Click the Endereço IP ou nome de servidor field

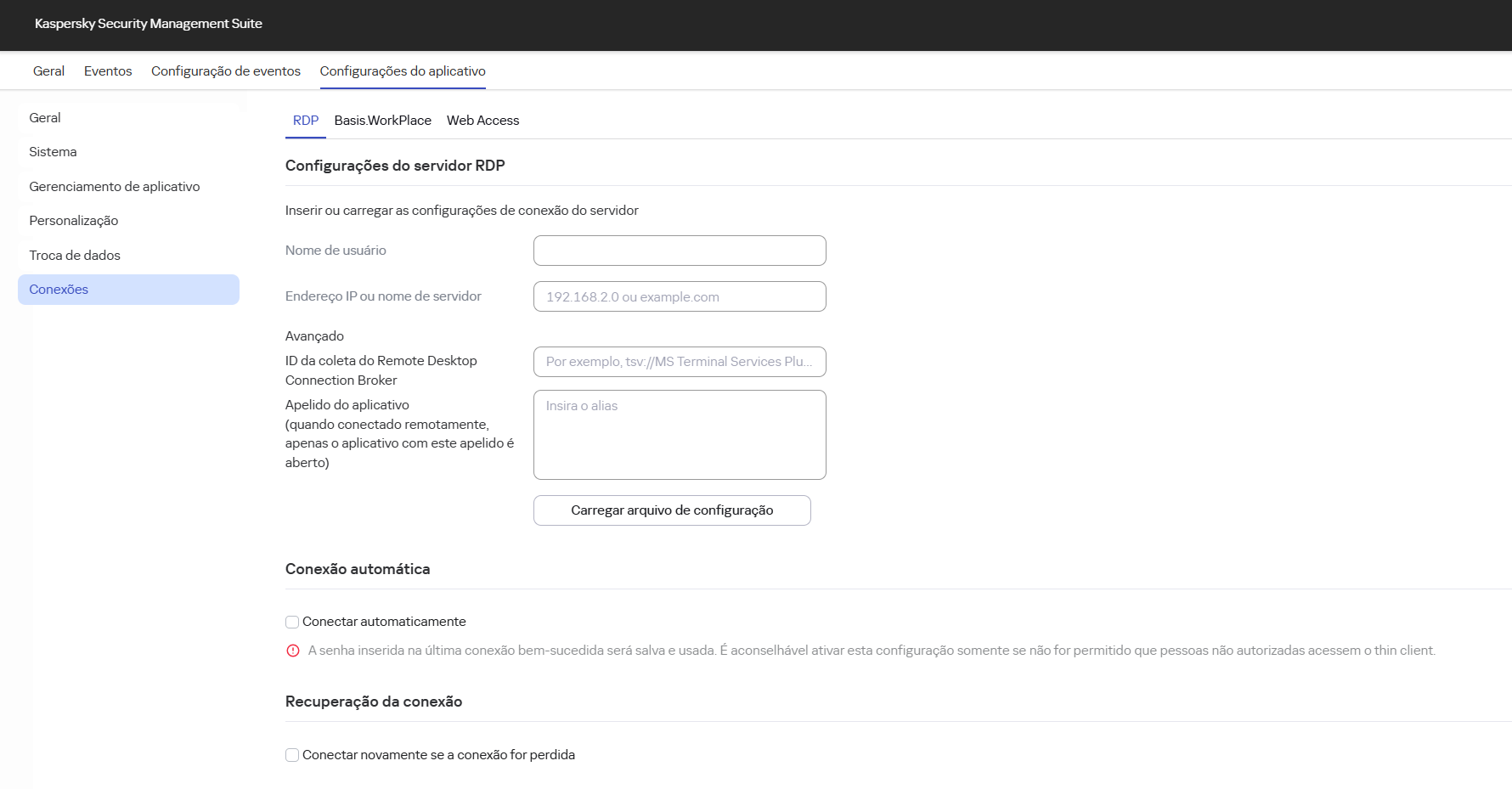[679, 296]
